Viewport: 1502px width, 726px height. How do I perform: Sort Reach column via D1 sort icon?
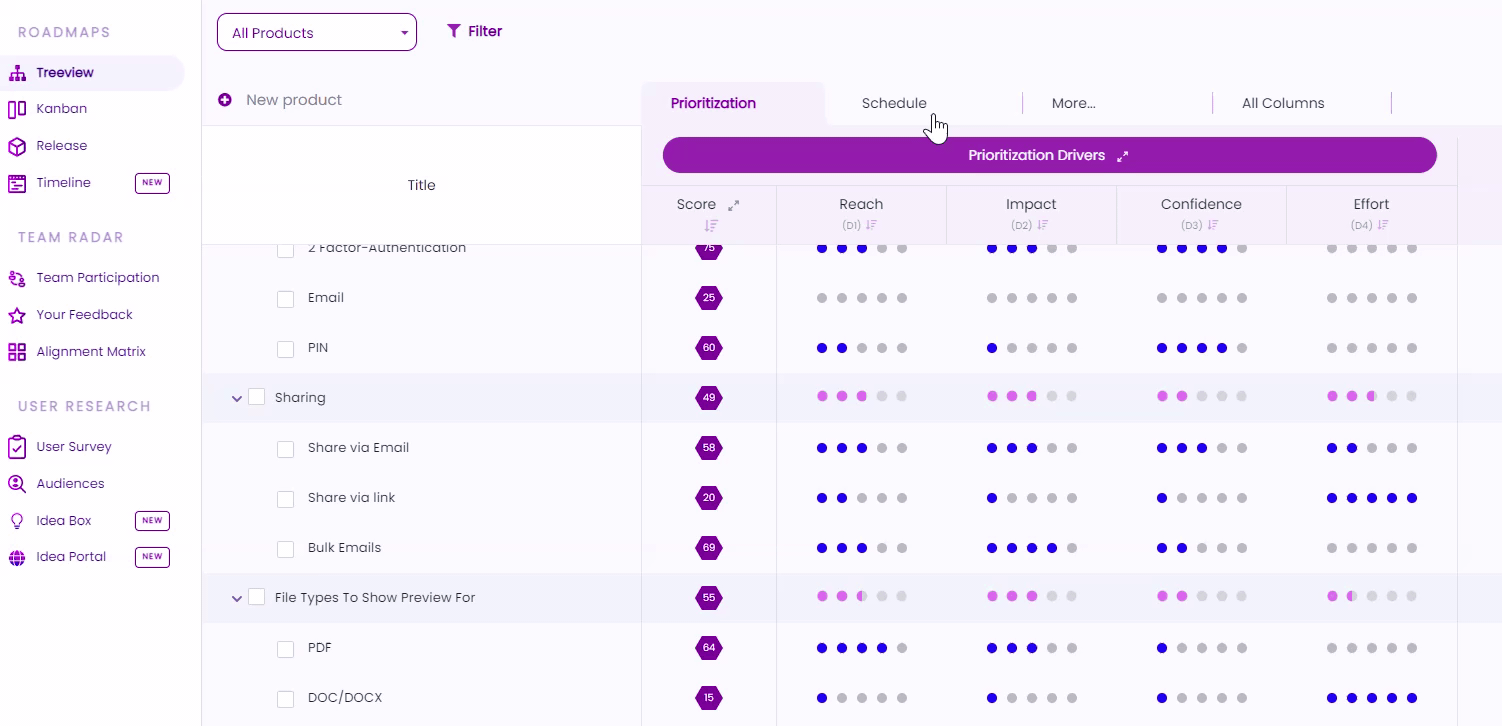point(871,225)
